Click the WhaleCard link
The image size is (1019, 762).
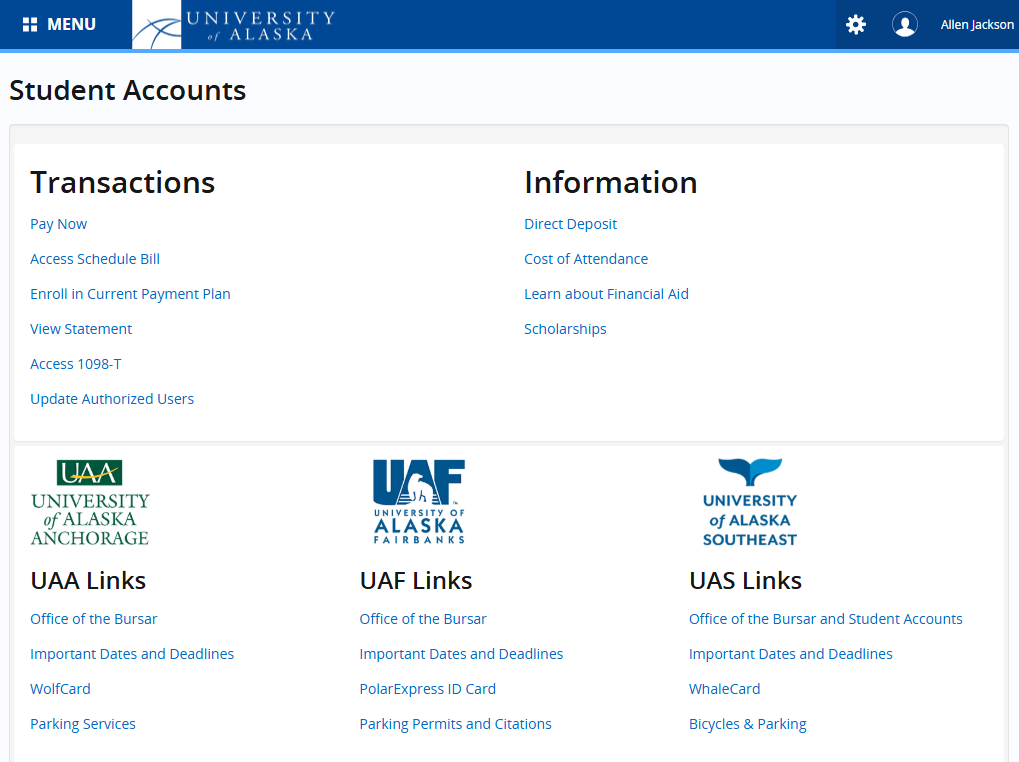tap(725, 689)
